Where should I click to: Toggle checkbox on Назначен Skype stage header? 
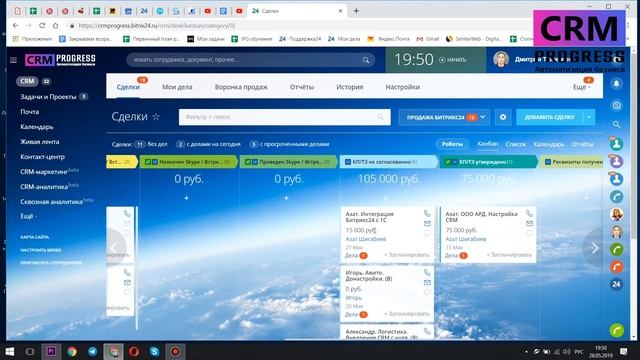148,162
